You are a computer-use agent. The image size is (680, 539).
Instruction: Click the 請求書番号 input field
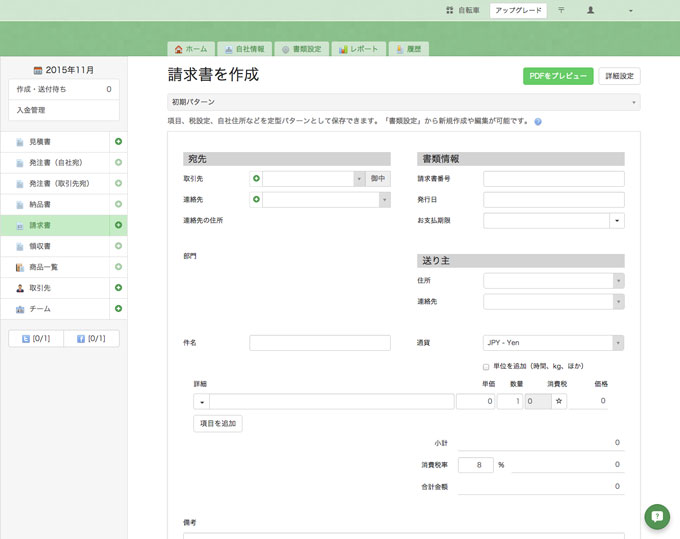pyautogui.click(x=554, y=179)
